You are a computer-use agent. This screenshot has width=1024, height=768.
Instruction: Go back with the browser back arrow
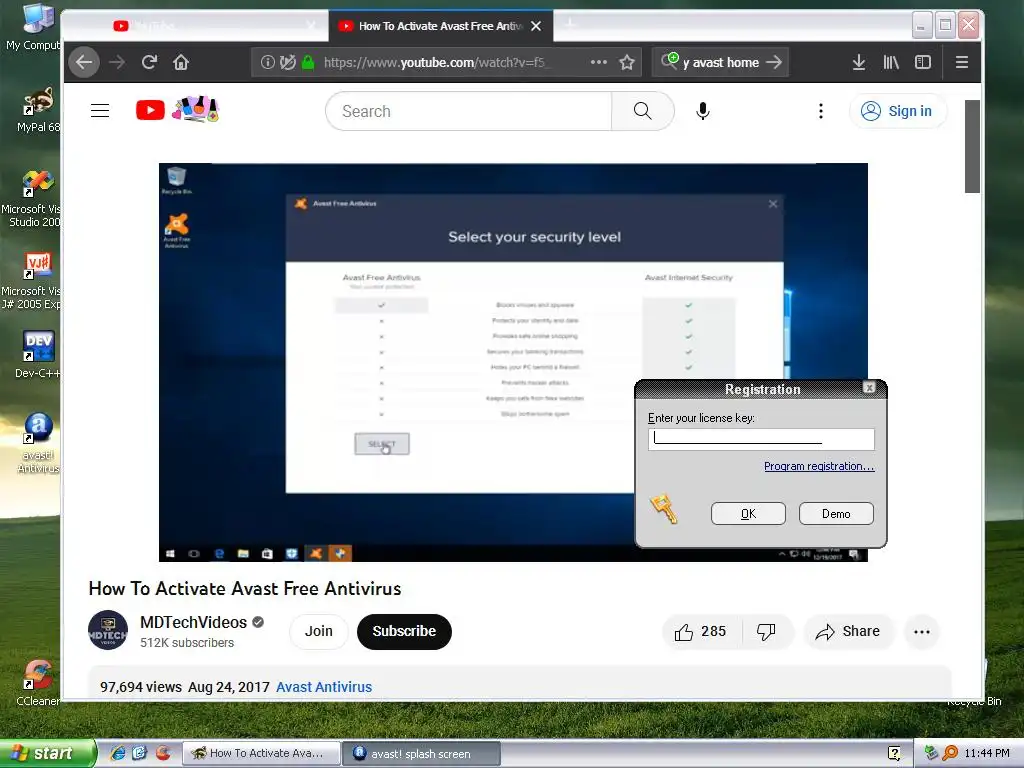click(x=84, y=63)
